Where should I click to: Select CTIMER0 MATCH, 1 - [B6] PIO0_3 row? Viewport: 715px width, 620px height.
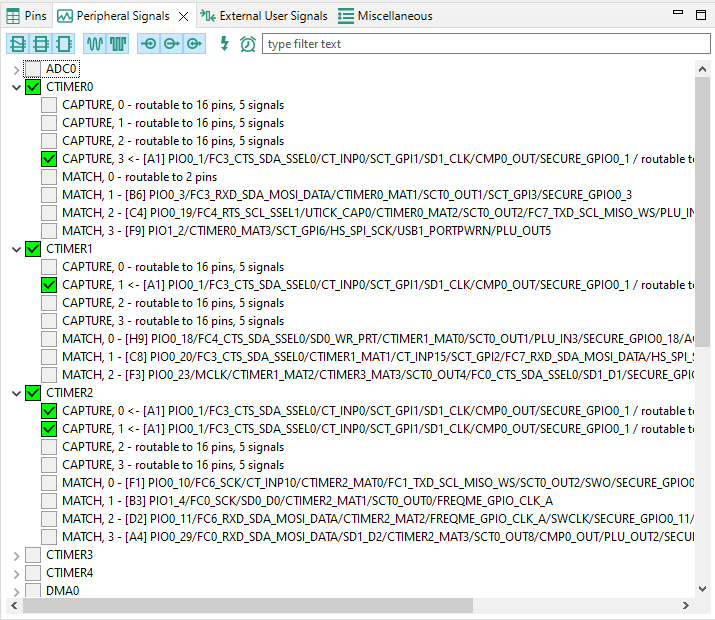[347, 195]
